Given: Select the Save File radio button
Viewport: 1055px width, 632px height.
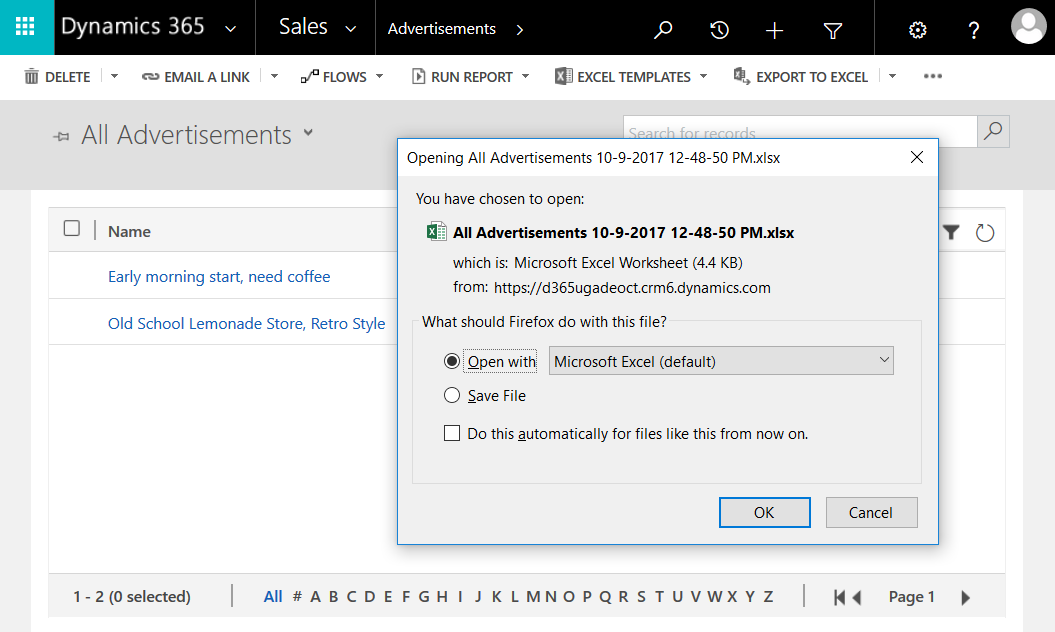Looking at the screenshot, I should tap(452, 395).
